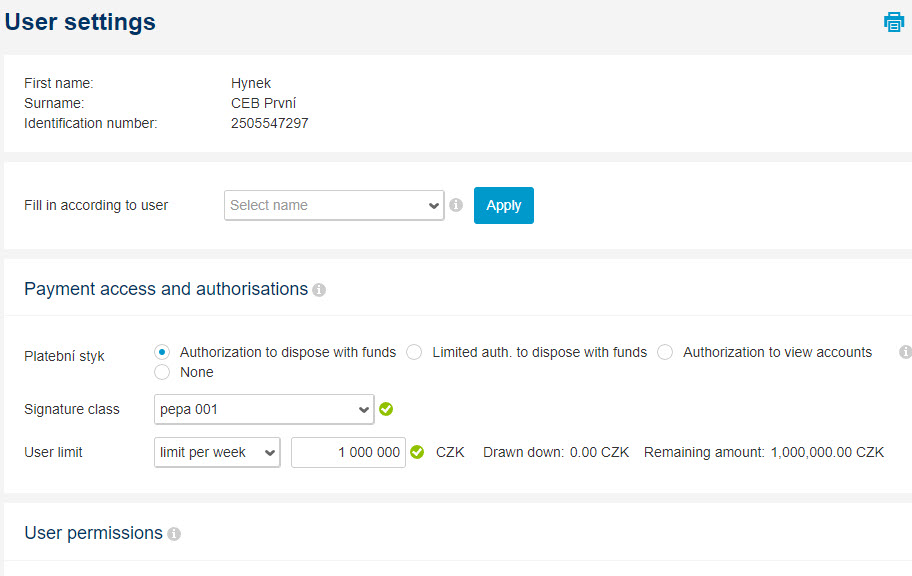Click info icon beside Payment access and authorisations

[x=319, y=290]
